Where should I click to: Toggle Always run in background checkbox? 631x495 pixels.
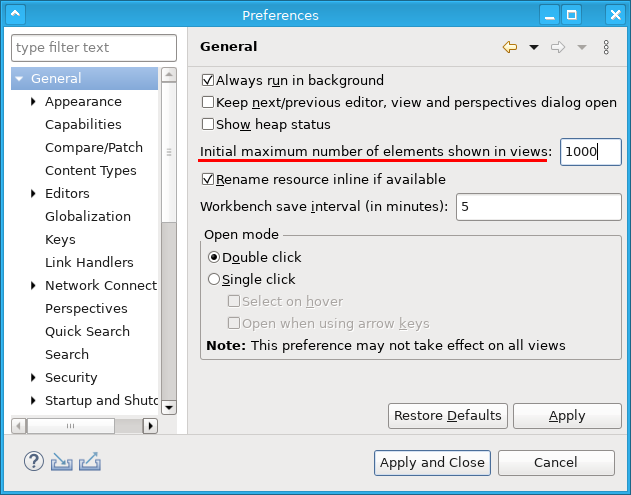pyautogui.click(x=208, y=80)
